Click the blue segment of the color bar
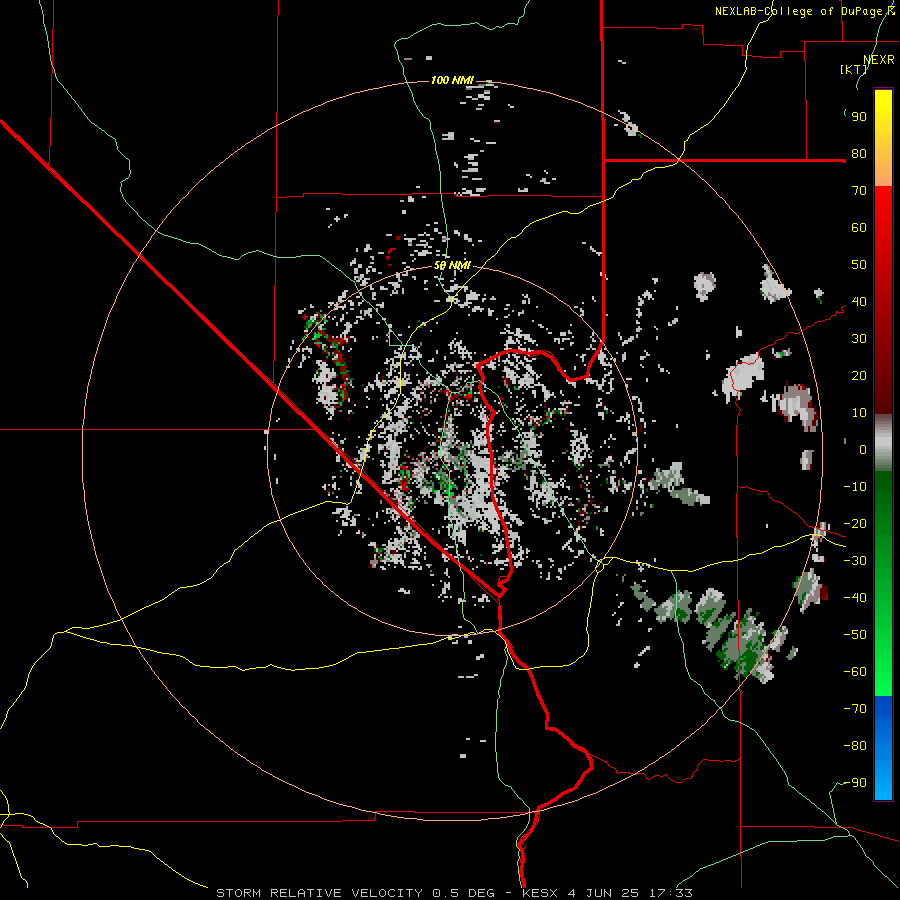 coord(883,748)
